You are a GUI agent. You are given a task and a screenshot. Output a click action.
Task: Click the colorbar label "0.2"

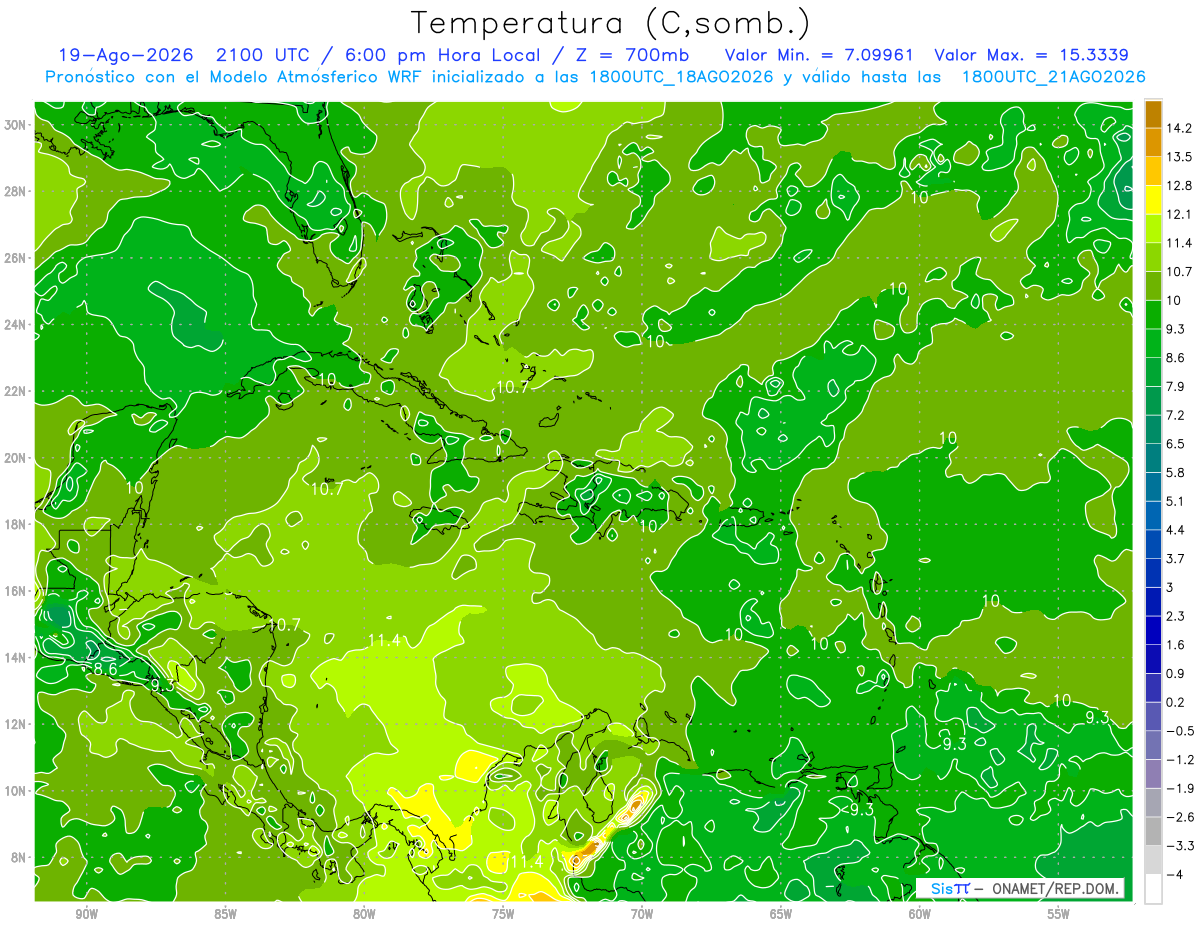1175,702
